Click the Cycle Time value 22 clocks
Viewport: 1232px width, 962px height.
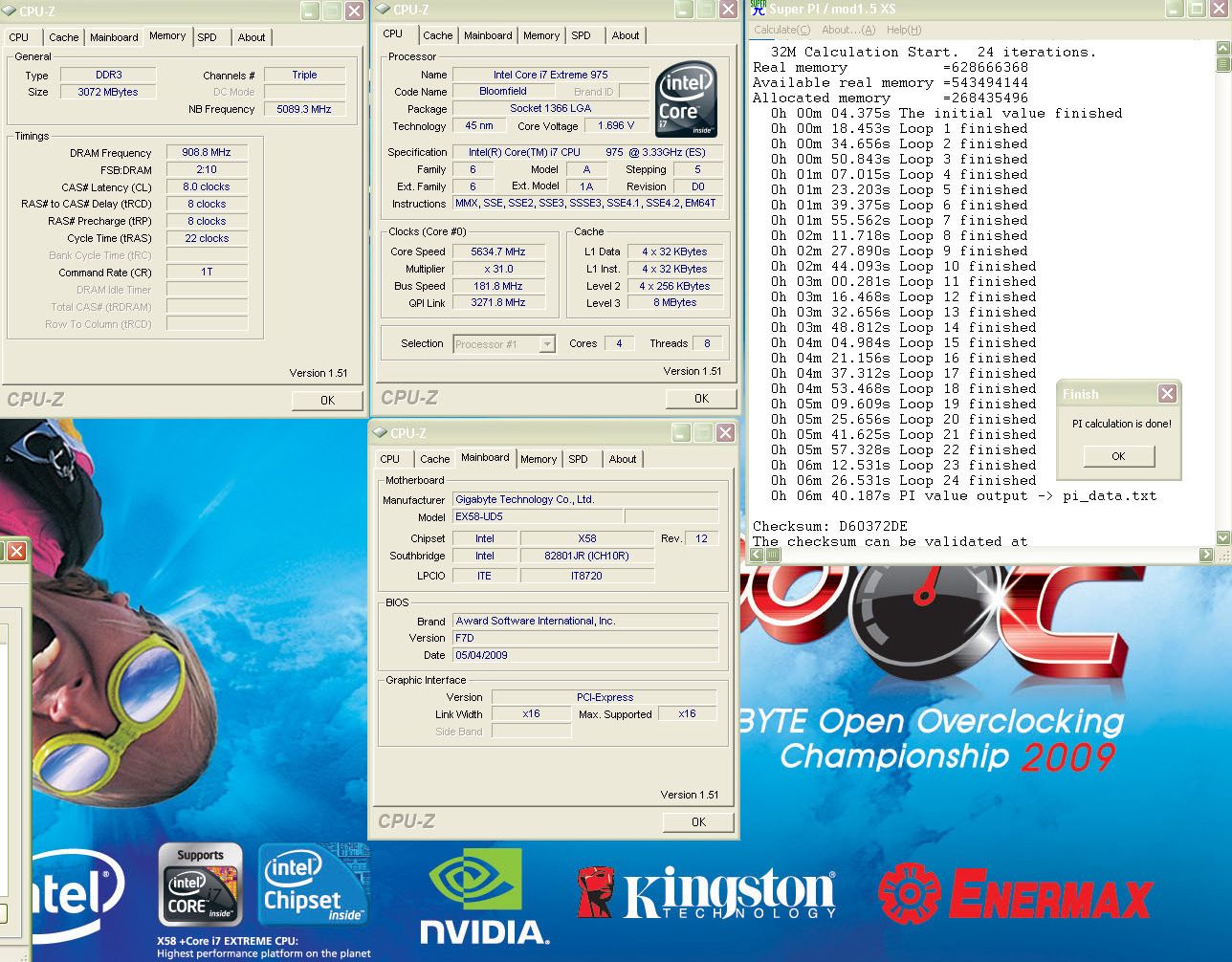(207, 238)
